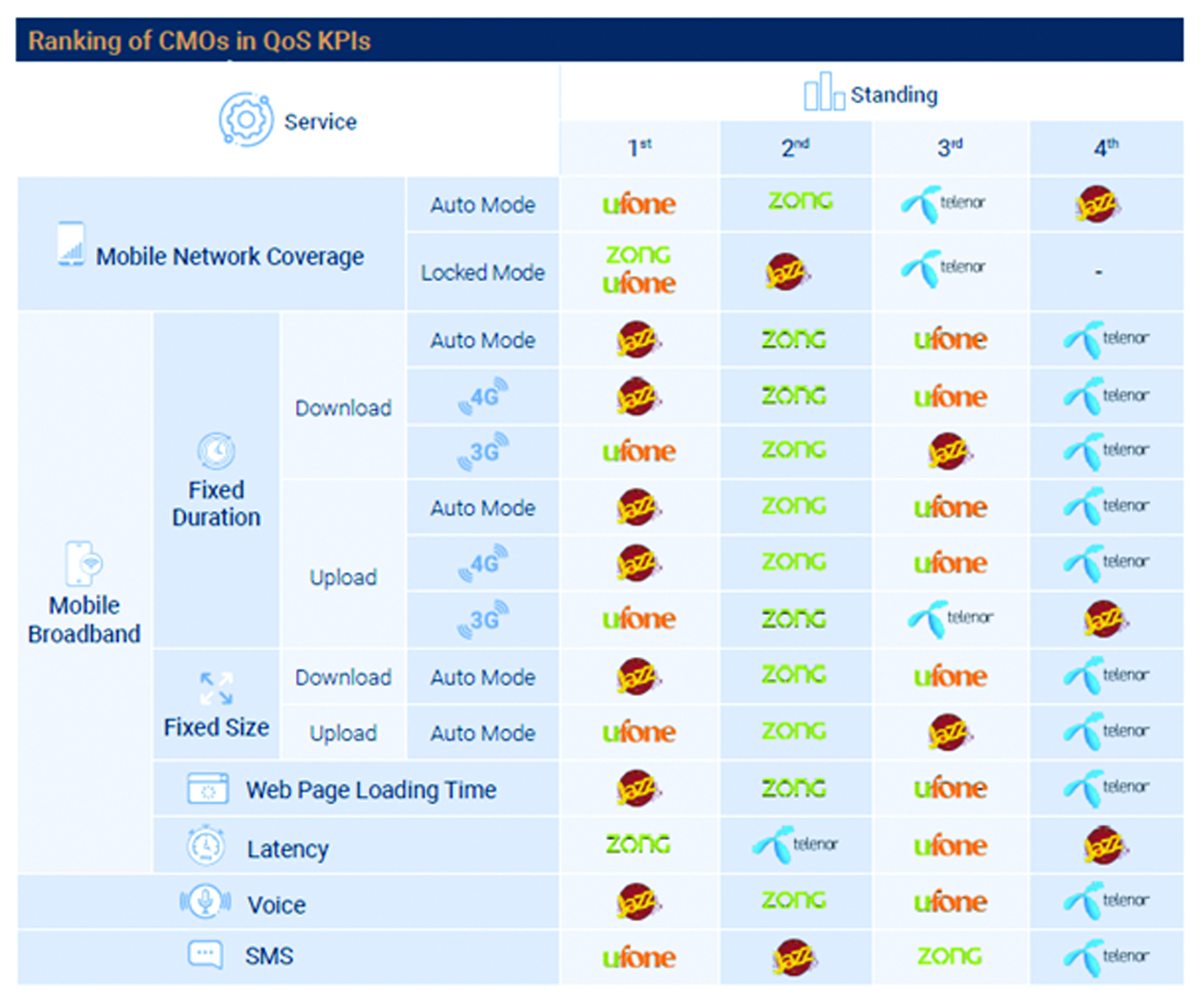Click the Jazz logo in the Web Page Loading Time row

(638, 789)
